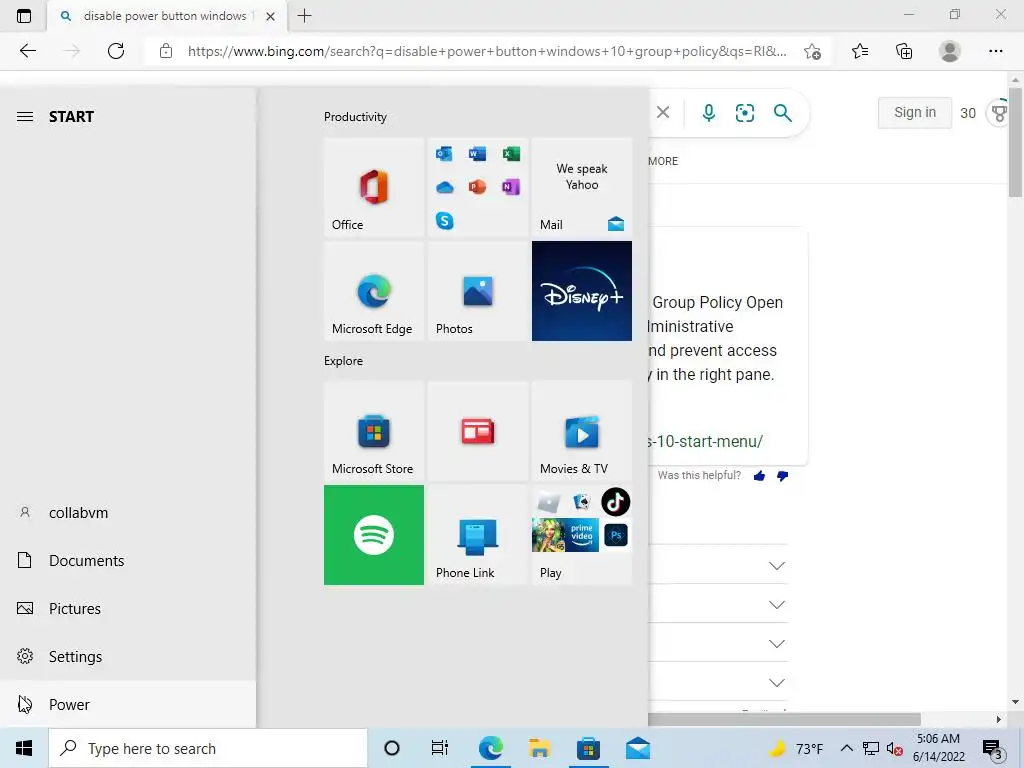Open the Movies & TV tile
The height and width of the screenshot is (768, 1024).
tap(582, 431)
